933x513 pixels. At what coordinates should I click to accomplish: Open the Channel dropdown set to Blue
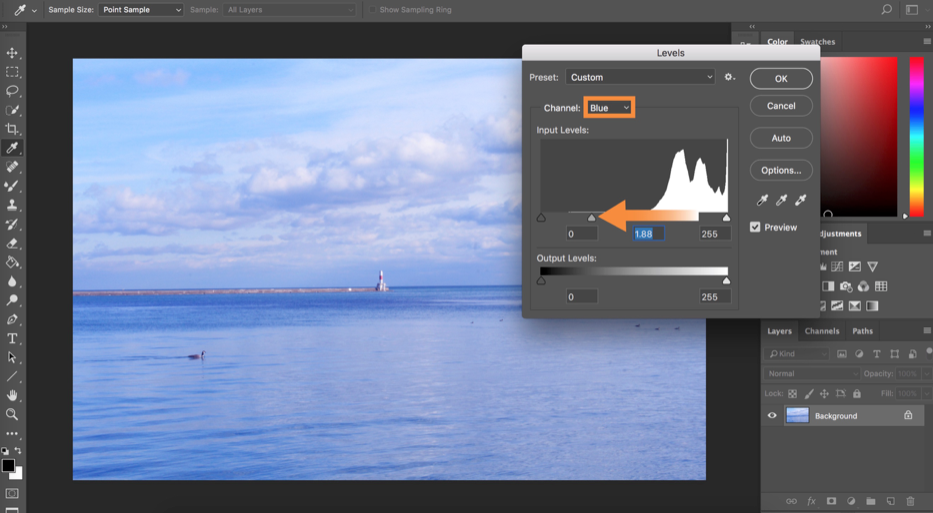pos(609,108)
